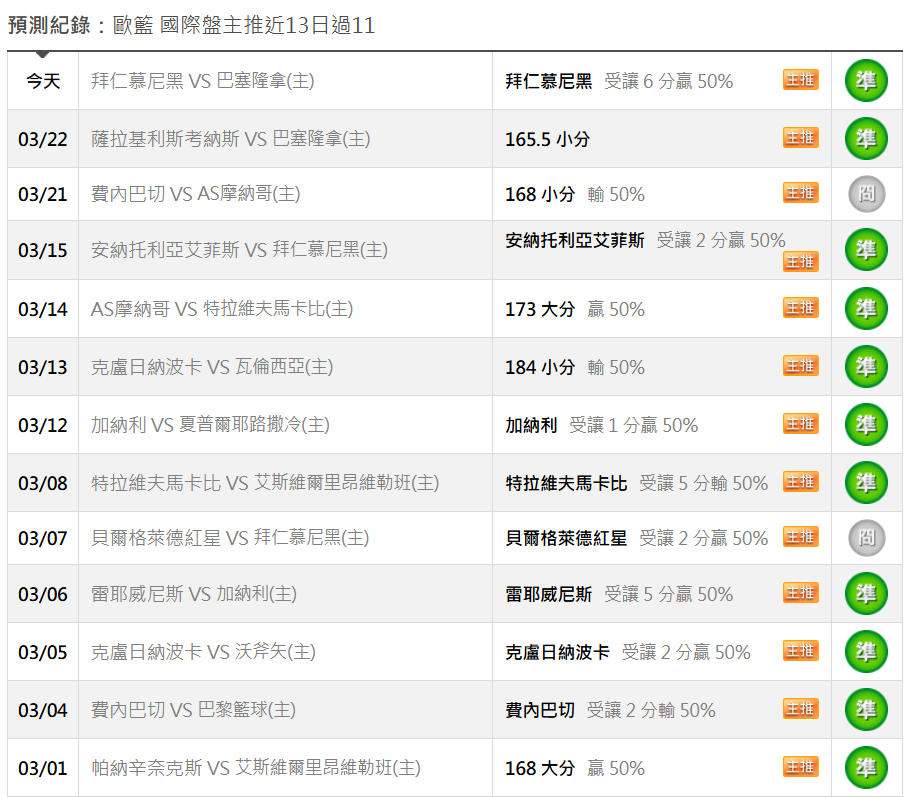Click the green 準 icon in today's row
This screenshot has height=798, width=909.
click(x=866, y=81)
